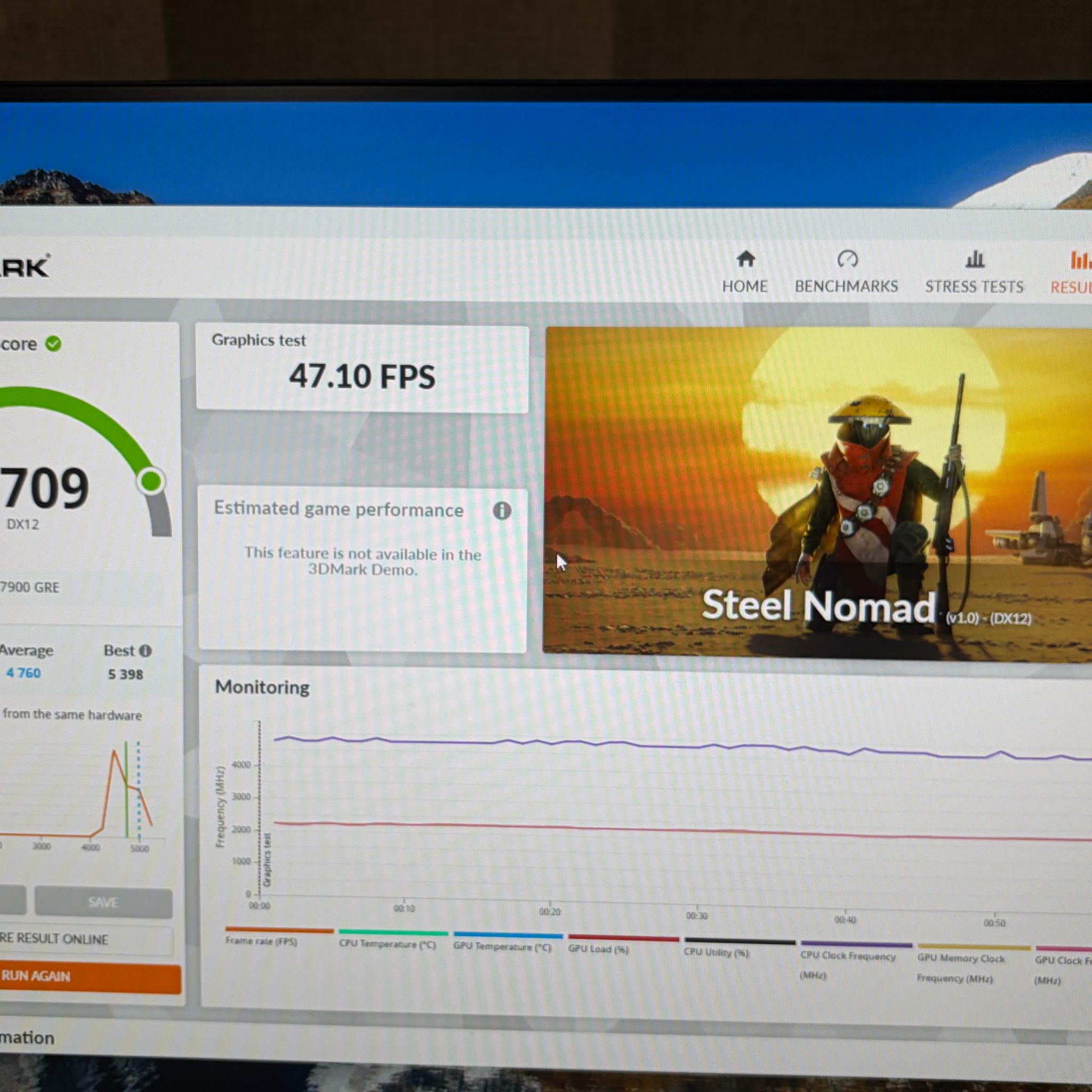Switch to the Benchmarks tab
The width and height of the screenshot is (1092, 1092).
point(846,272)
